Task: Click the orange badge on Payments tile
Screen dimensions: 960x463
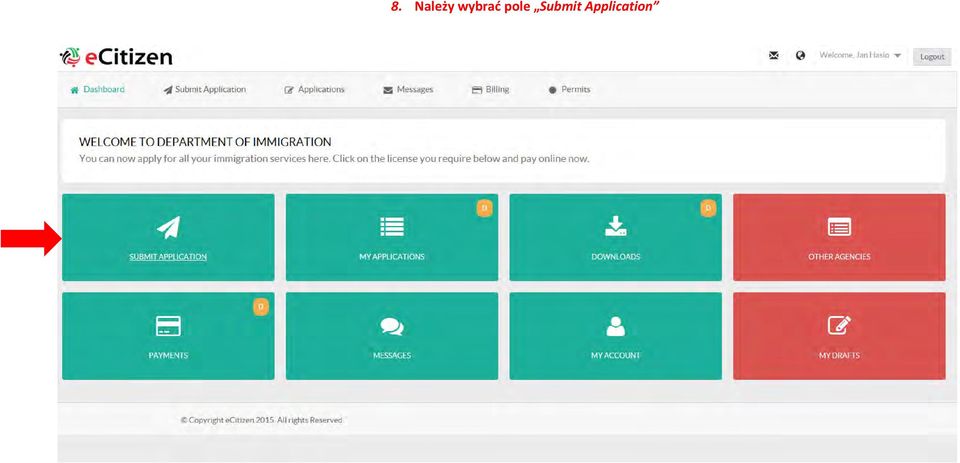Action: pos(261,307)
